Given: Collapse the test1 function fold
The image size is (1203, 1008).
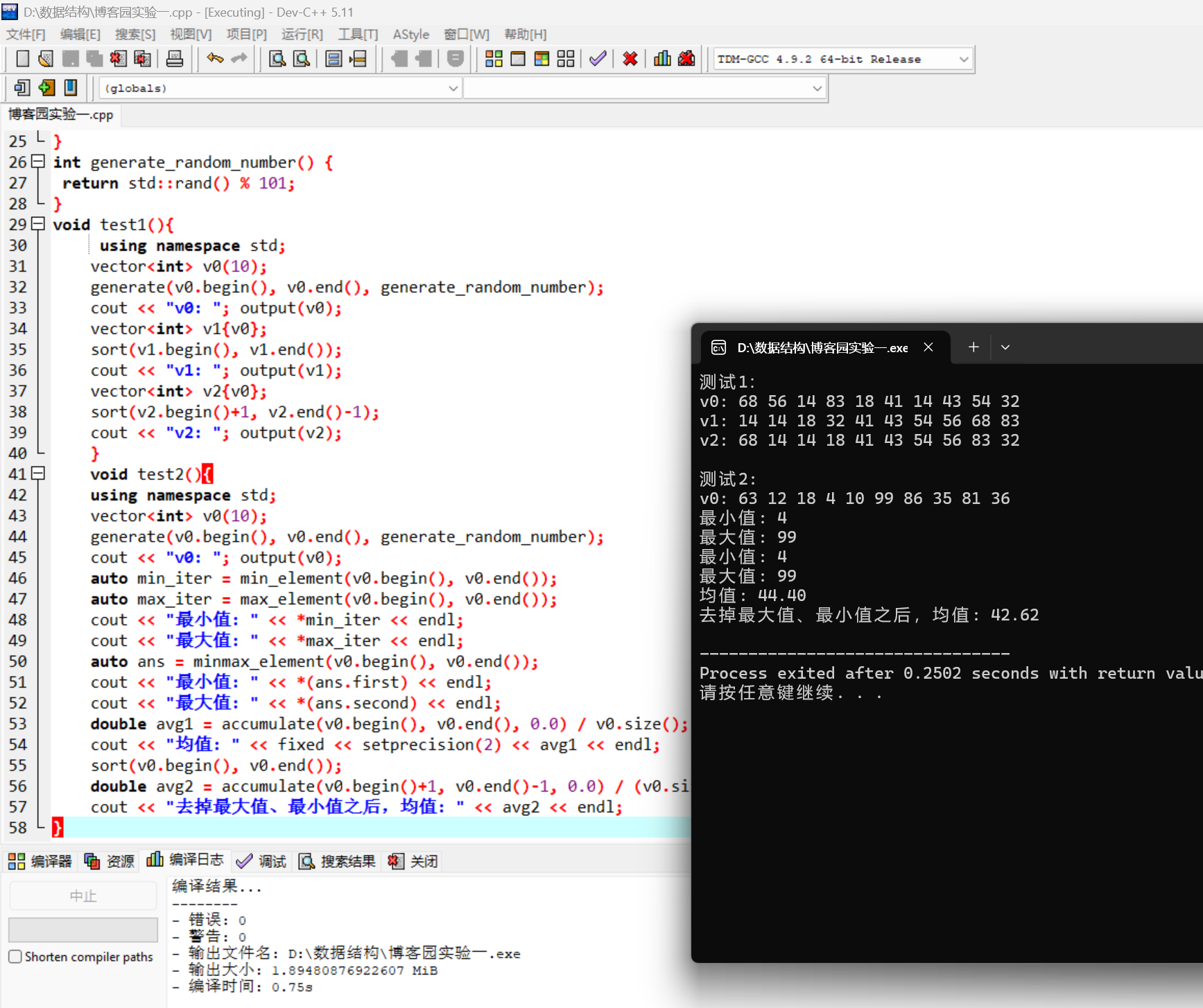Looking at the screenshot, I should [38, 224].
